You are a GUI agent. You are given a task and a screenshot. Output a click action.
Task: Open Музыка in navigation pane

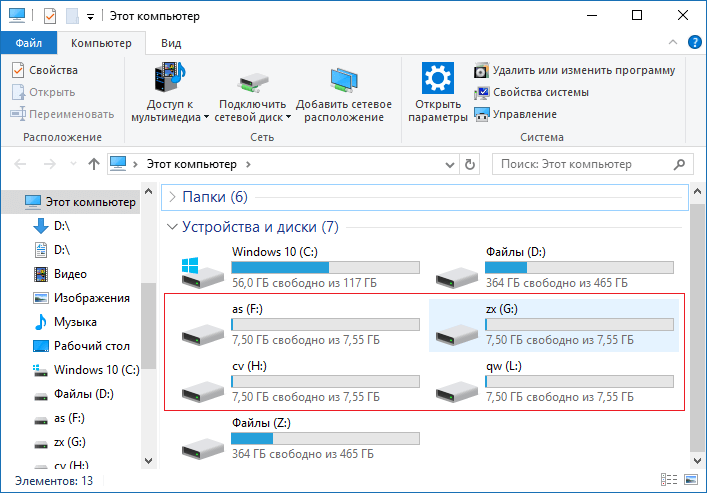(x=65, y=322)
